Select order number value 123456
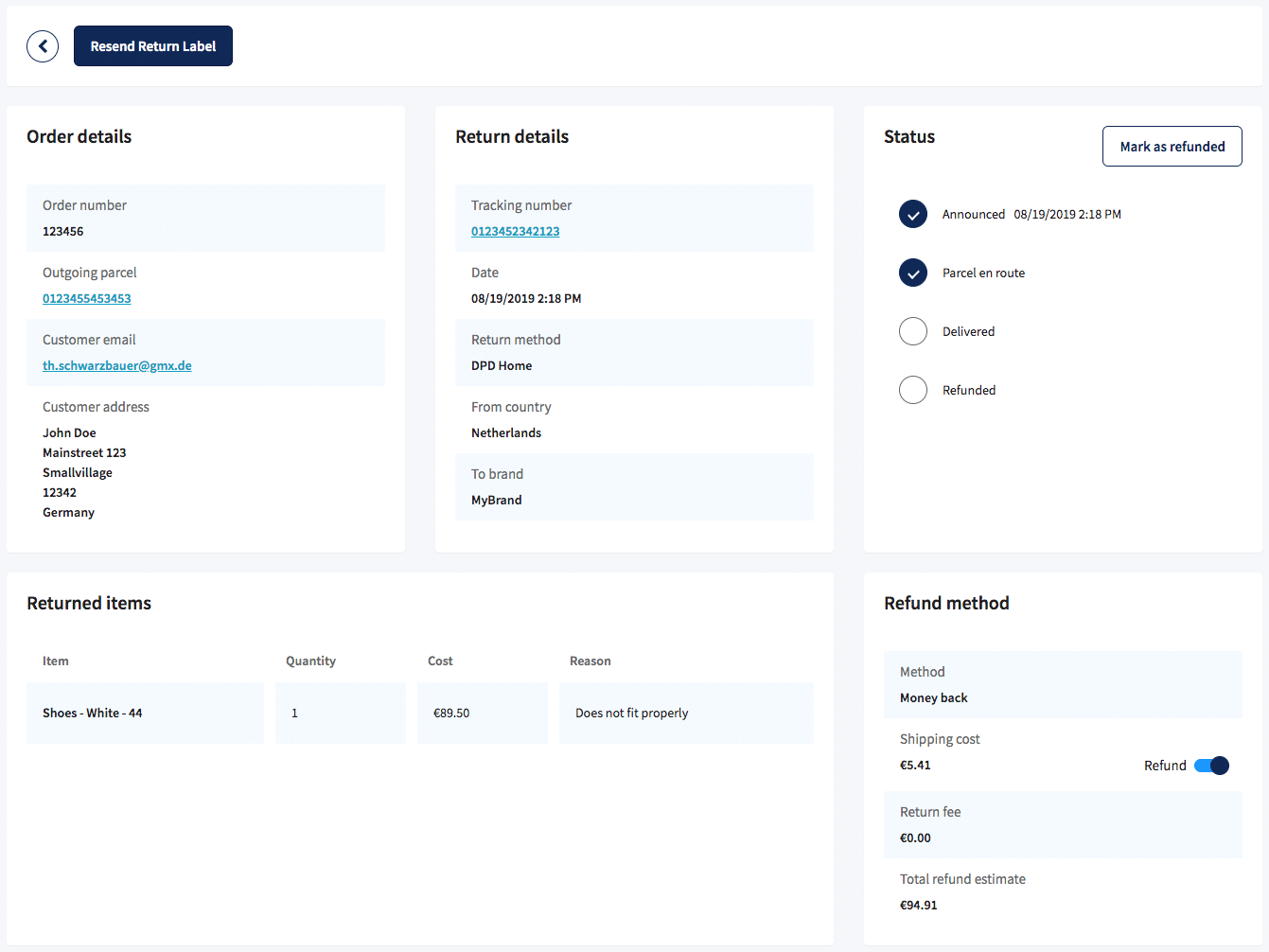1269x952 pixels. (63, 231)
